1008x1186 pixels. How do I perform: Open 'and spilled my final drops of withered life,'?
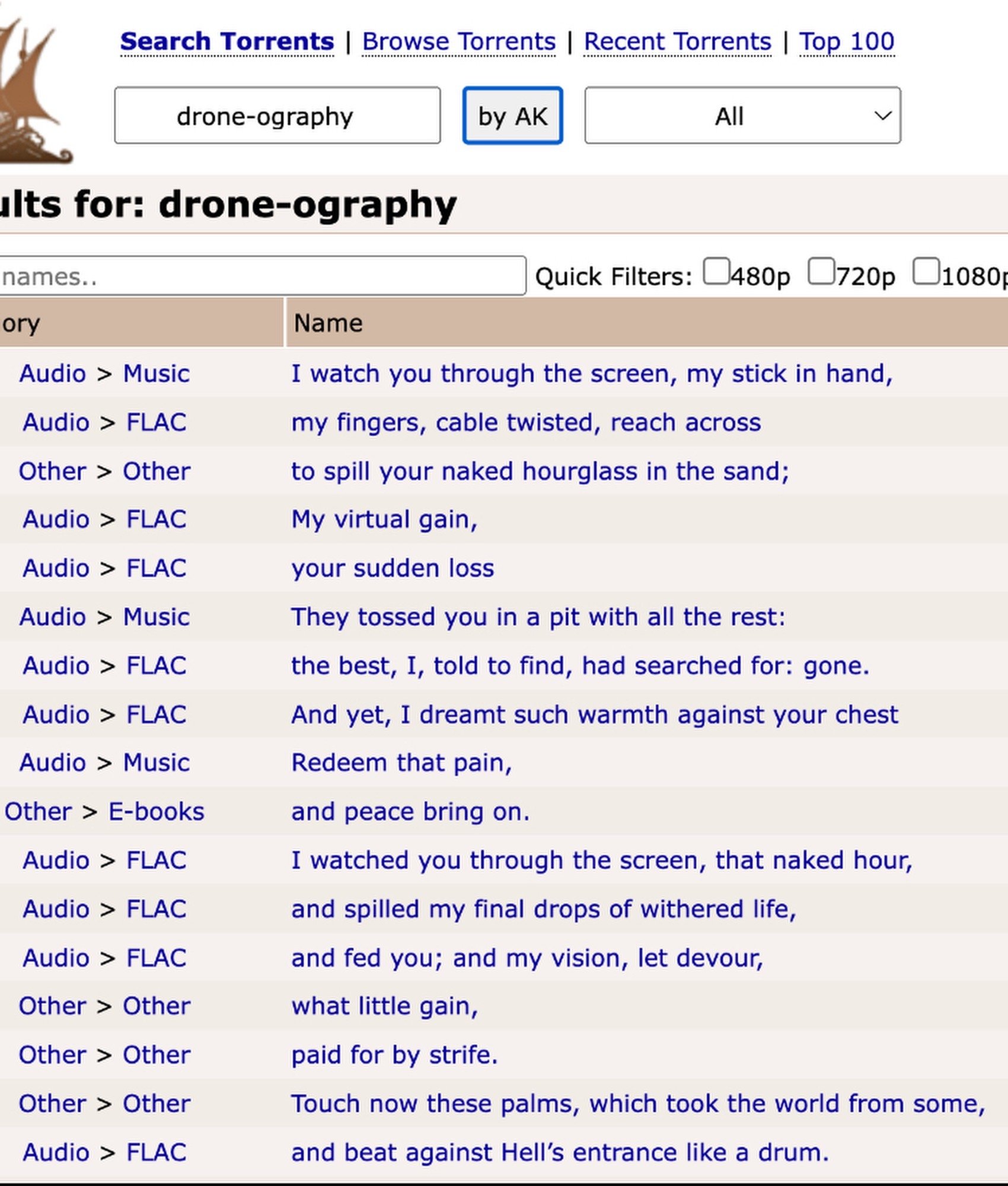point(544,909)
